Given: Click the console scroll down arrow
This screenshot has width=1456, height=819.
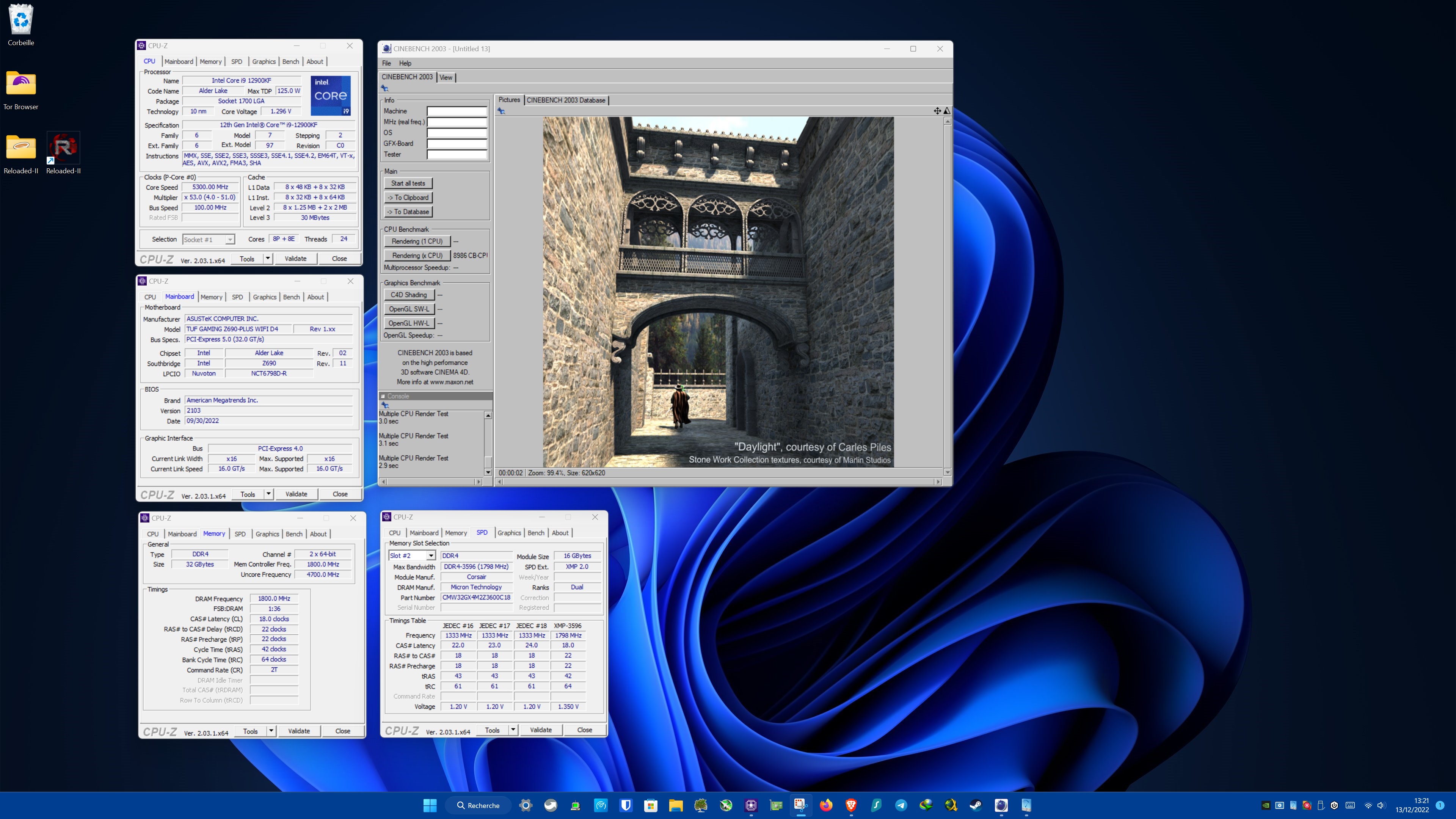Looking at the screenshot, I should click(488, 472).
